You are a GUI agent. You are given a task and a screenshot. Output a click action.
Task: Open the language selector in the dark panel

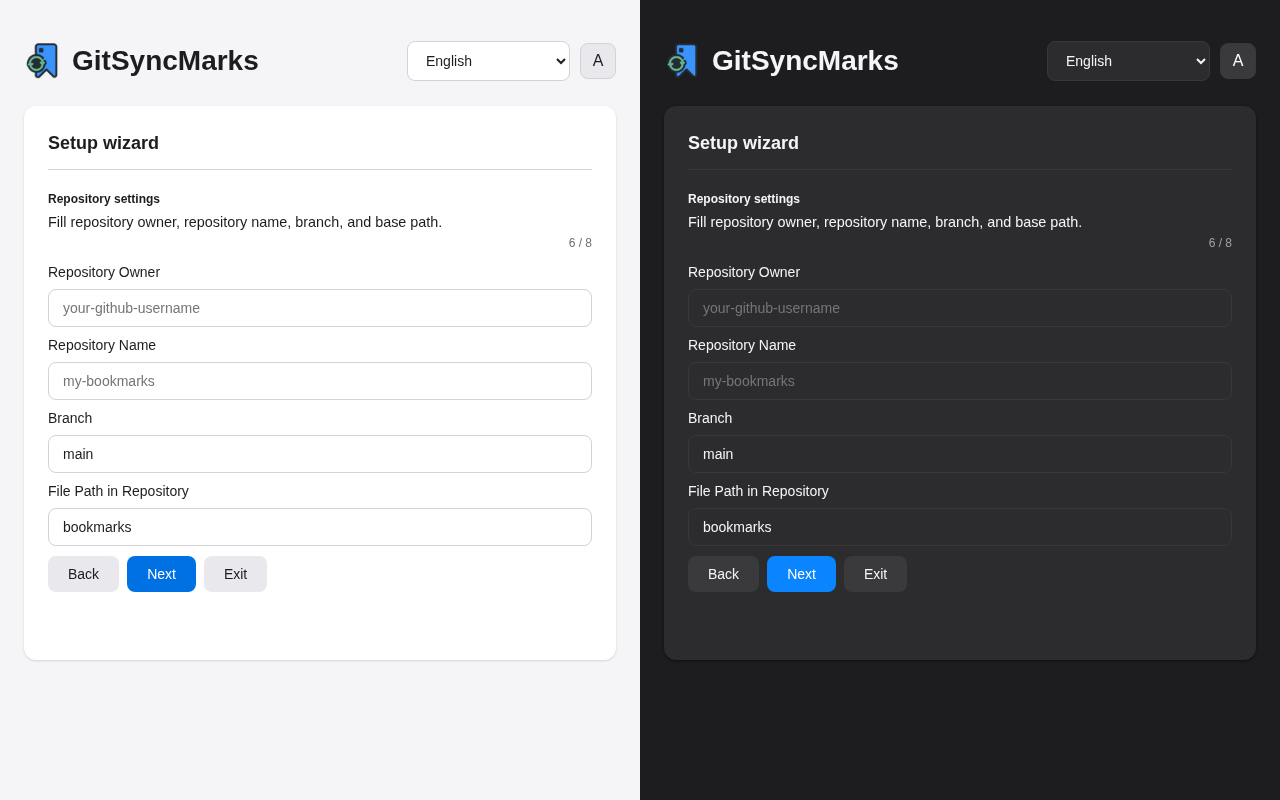coord(1128,61)
